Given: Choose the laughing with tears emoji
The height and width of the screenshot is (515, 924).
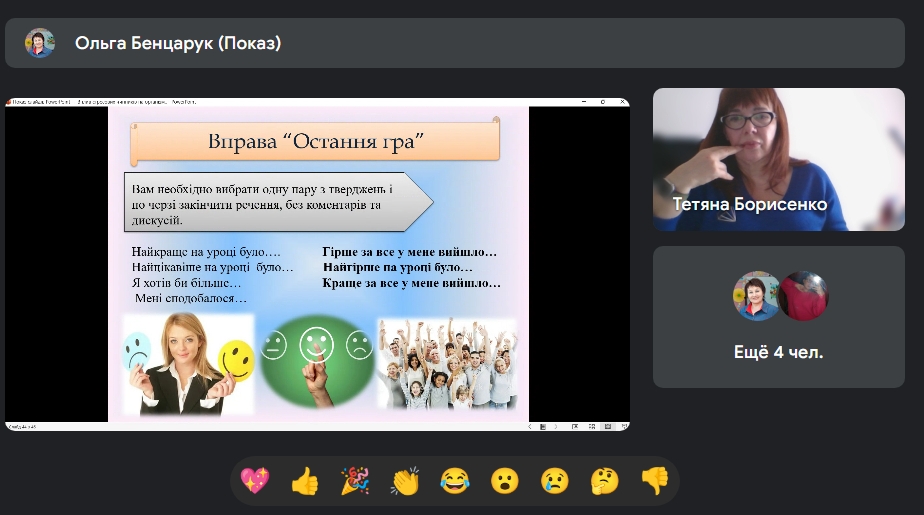Looking at the screenshot, I should 455,482.
